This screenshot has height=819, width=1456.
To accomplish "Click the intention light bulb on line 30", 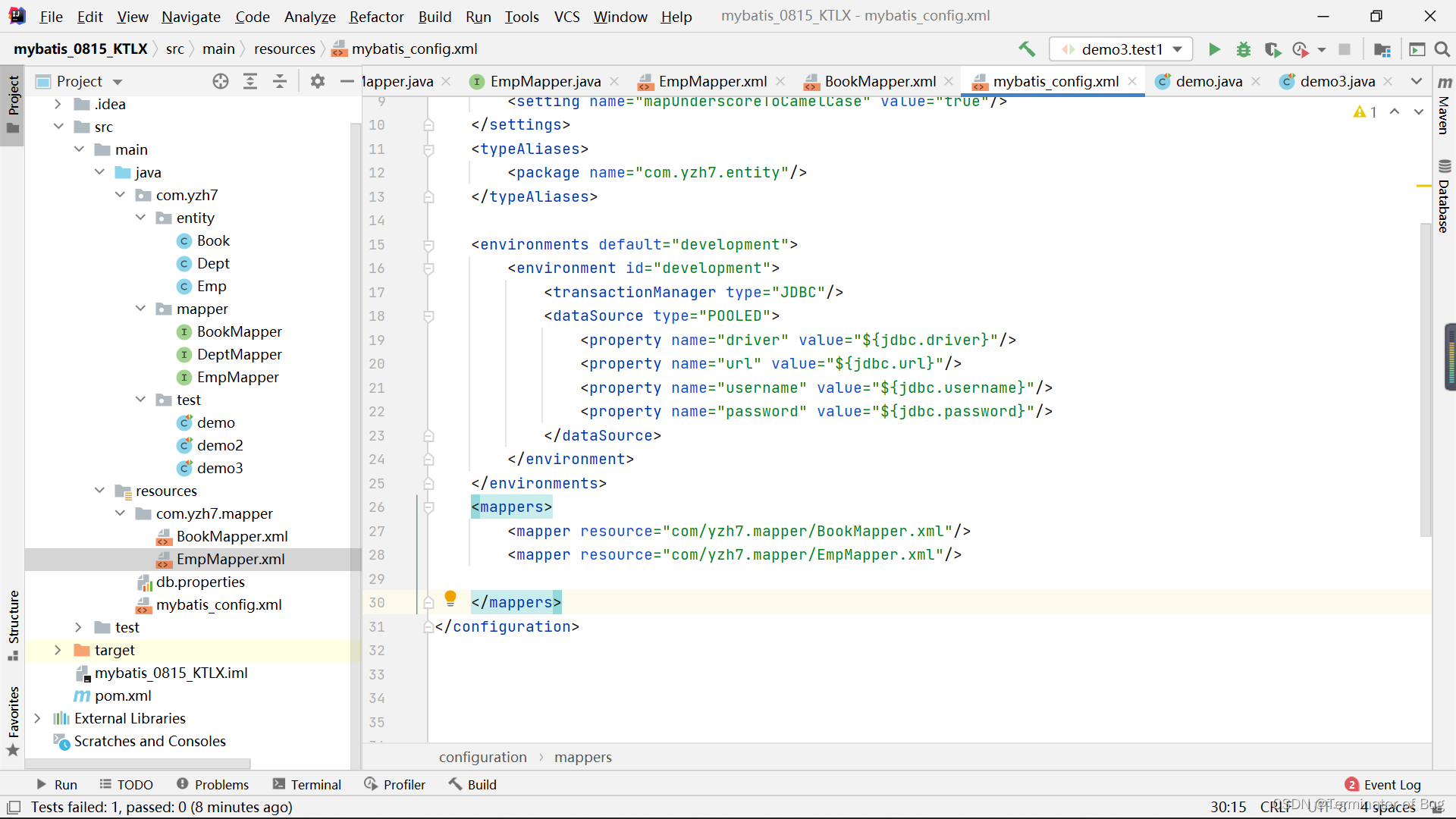I will click(450, 598).
